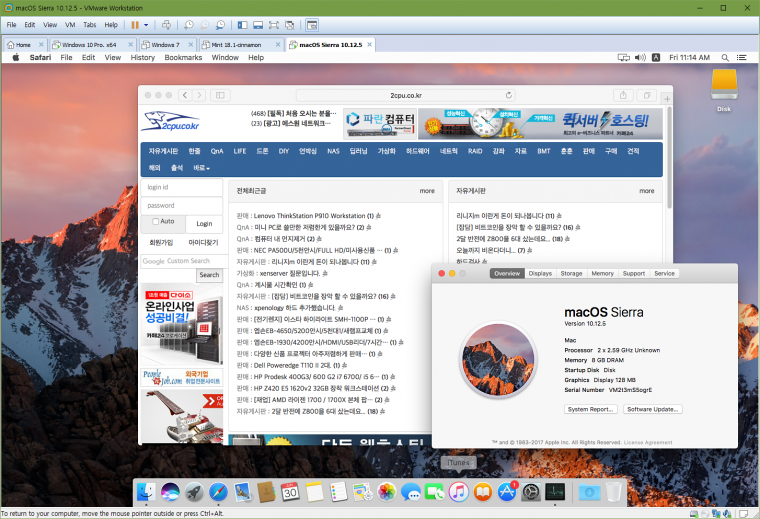The width and height of the screenshot is (760, 519).
Task: Launch Siri from the Dock
Action: coord(170,492)
